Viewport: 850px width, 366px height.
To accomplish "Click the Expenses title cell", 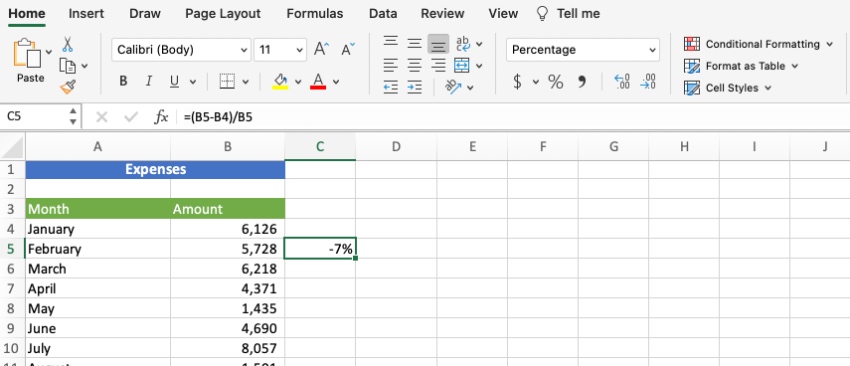I will tap(155, 169).
